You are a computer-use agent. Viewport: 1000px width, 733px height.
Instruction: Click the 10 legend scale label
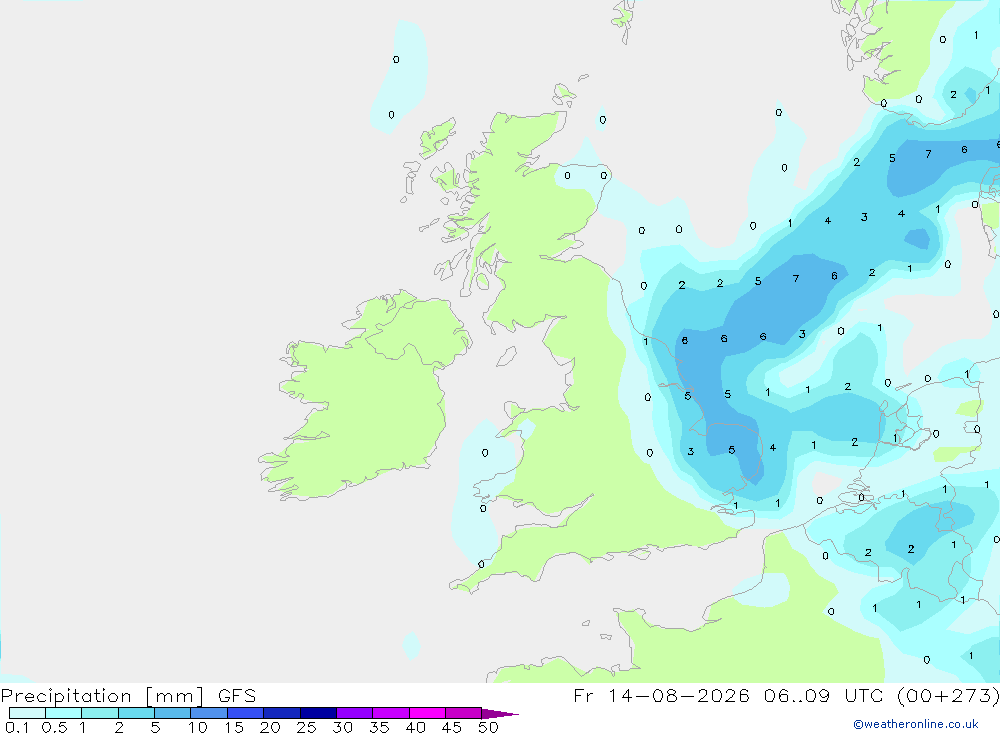tap(197, 727)
